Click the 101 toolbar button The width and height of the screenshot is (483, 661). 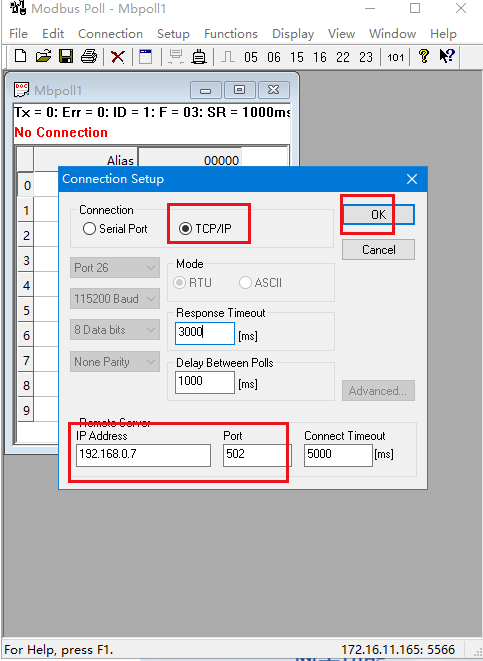tap(395, 57)
